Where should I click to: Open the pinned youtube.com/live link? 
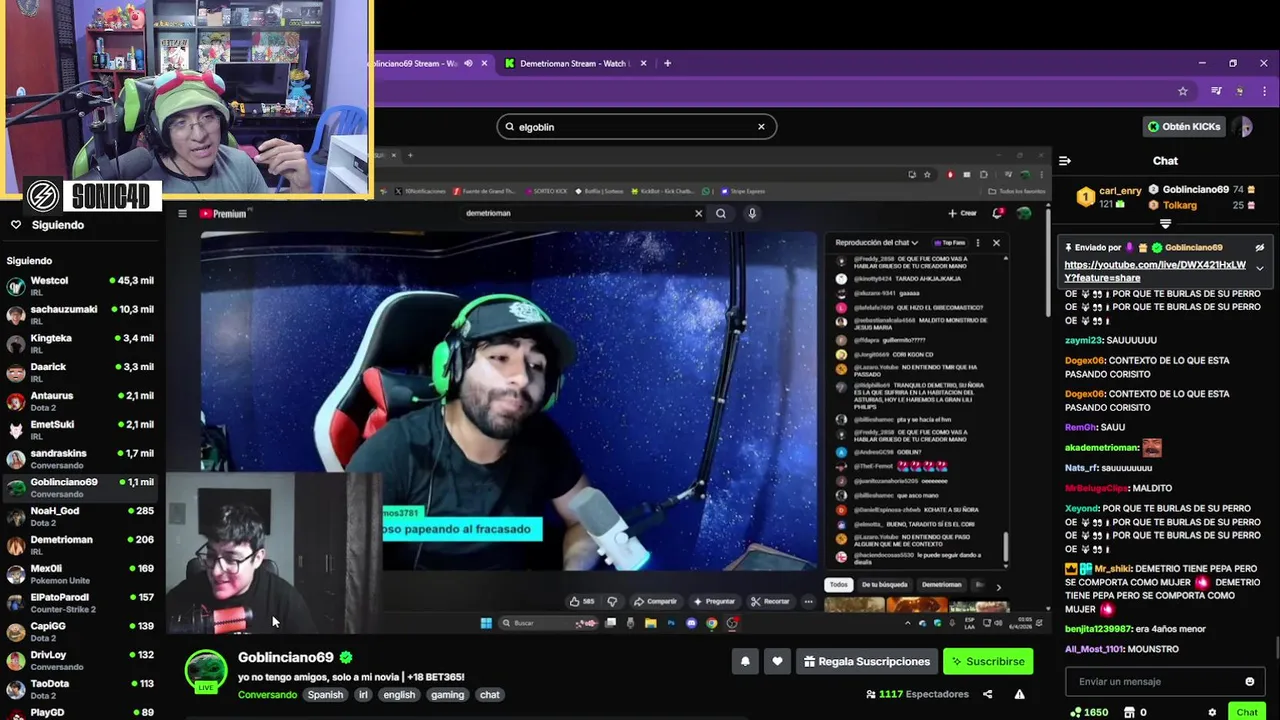[1155, 271]
